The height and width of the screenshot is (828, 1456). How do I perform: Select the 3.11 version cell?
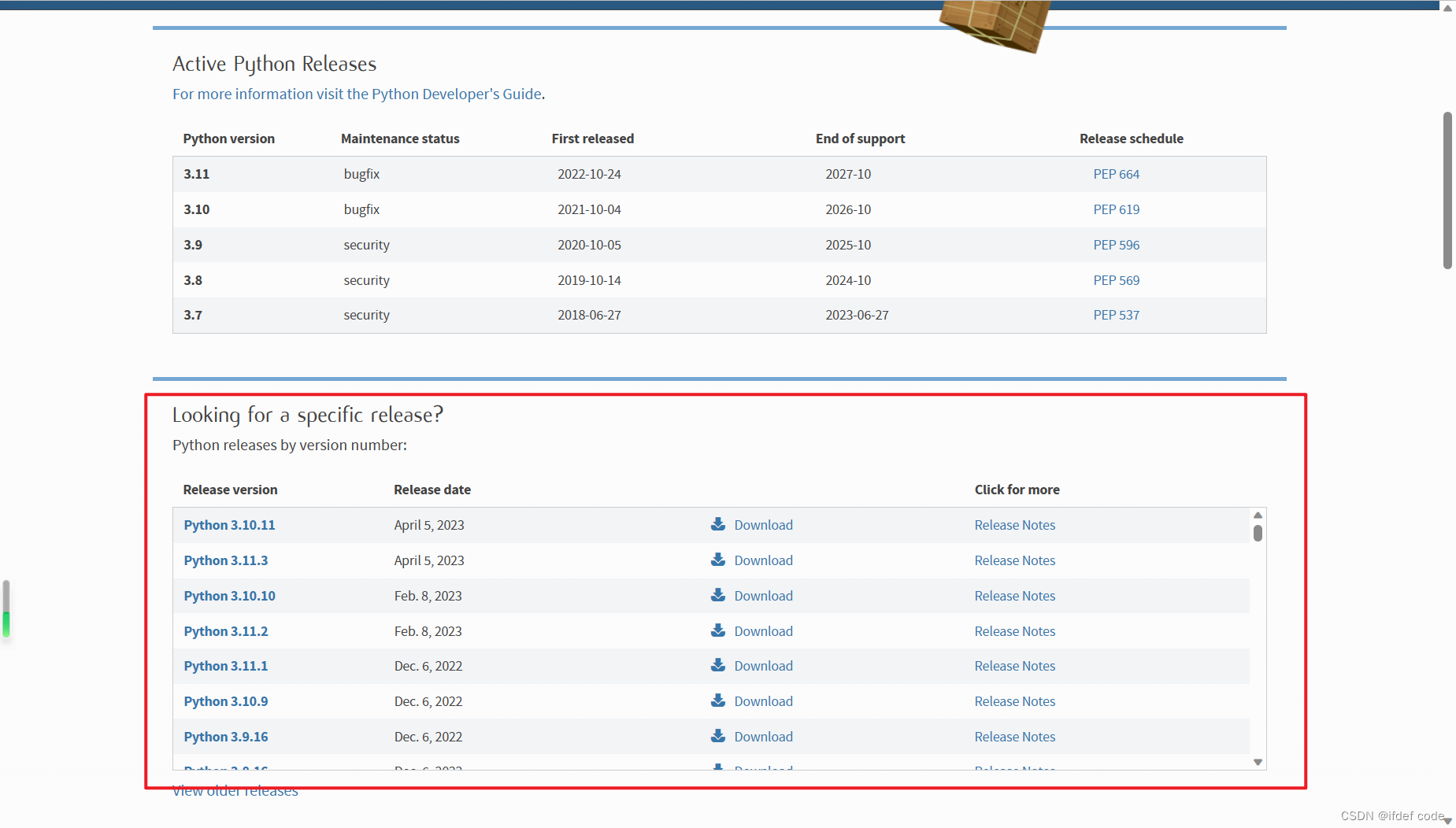click(196, 174)
